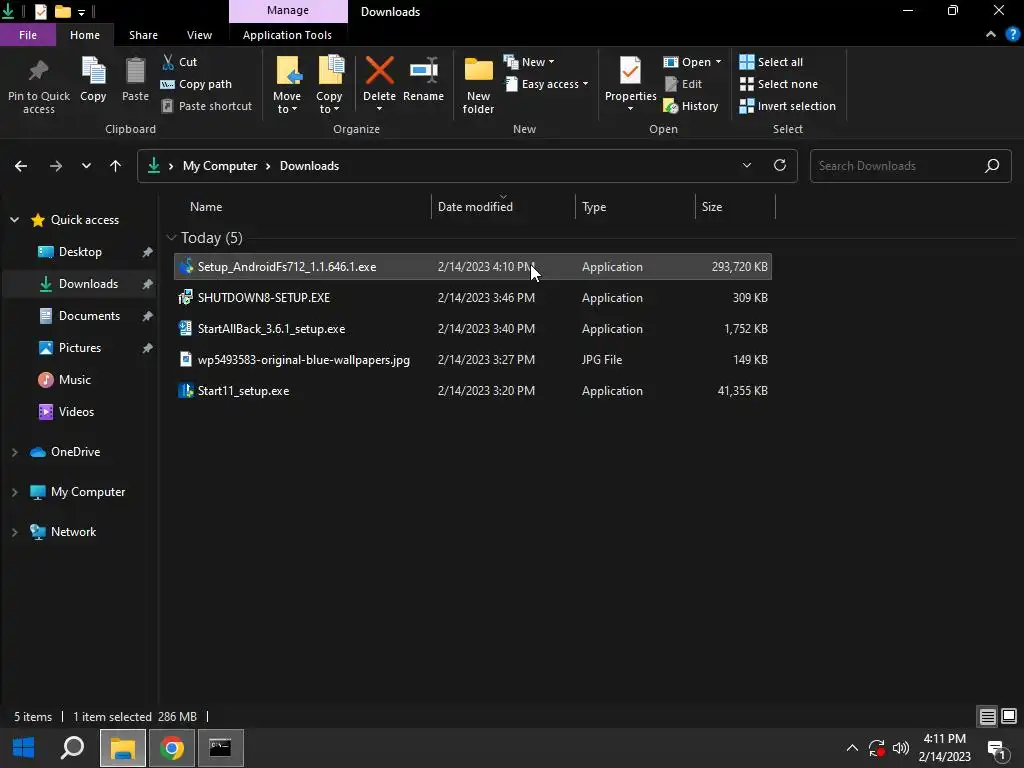Open file History
The height and width of the screenshot is (768, 1024).
pyautogui.click(x=691, y=106)
